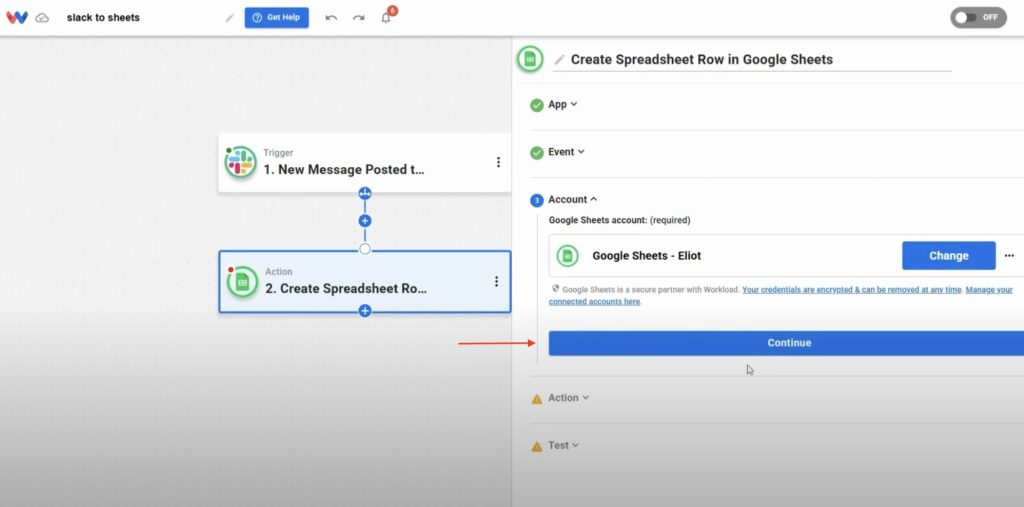This screenshot has height=507, width=1024.
Task: Collapse the Account section
Action: click(573, 199)
